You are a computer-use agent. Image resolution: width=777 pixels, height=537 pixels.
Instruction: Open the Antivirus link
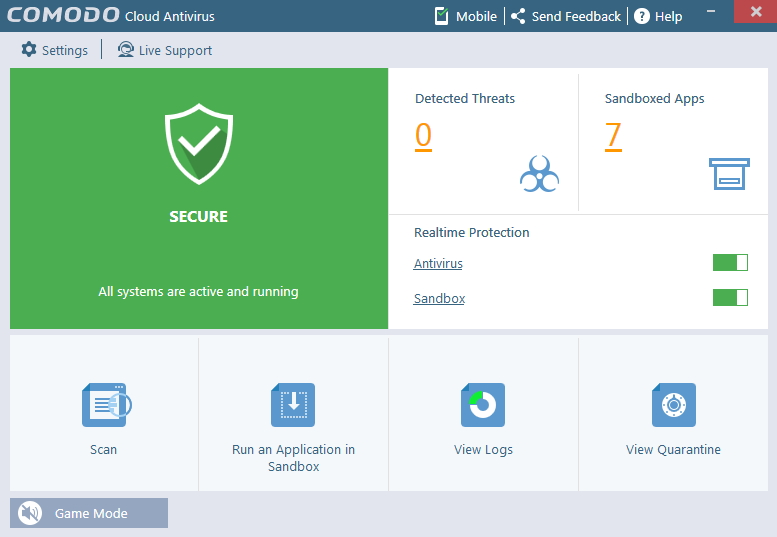[x=438, y=264]
